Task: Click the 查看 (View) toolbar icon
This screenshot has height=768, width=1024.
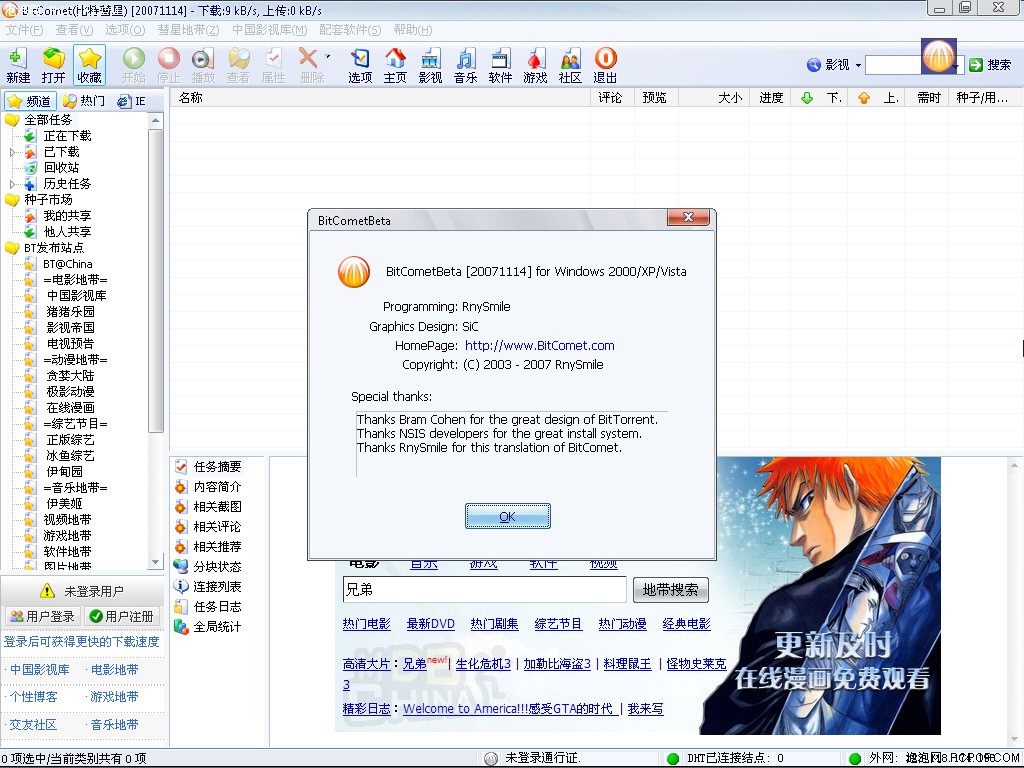Action: tap(238, 65)
